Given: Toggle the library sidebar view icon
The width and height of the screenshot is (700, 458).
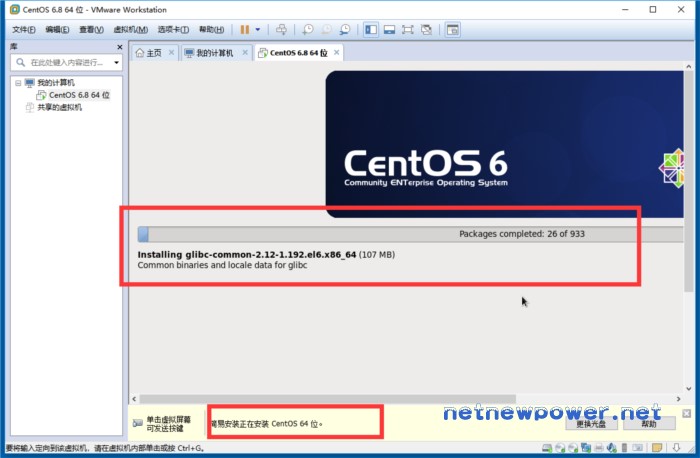Looking at the screenshot, I should click(x=371, y=29).
